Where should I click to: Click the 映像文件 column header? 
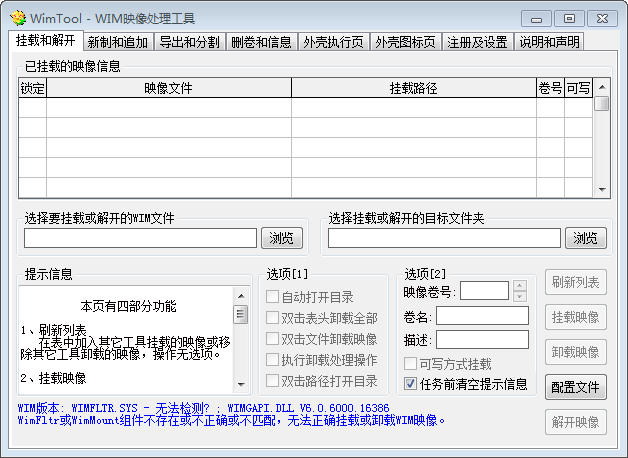[168, 89]
